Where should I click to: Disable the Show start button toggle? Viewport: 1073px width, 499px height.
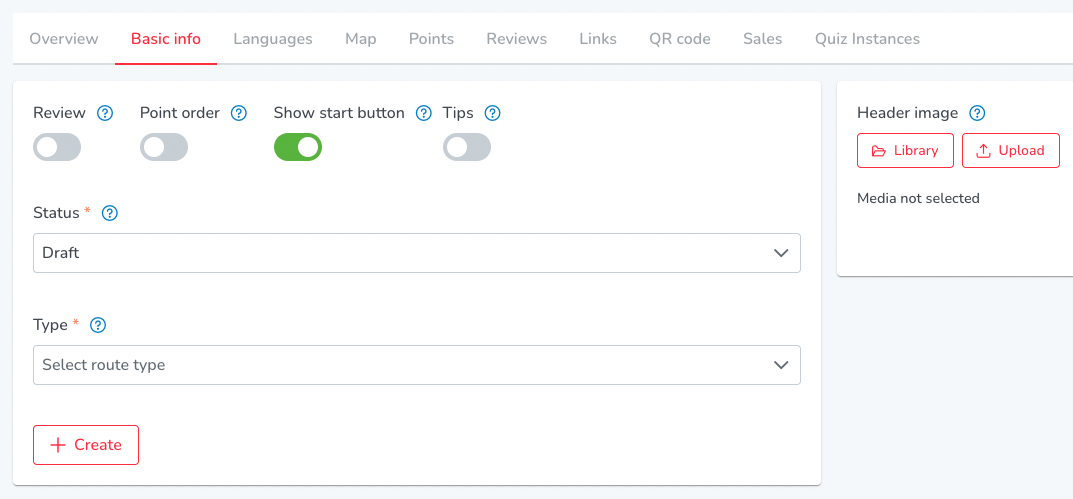coord(298,147)
